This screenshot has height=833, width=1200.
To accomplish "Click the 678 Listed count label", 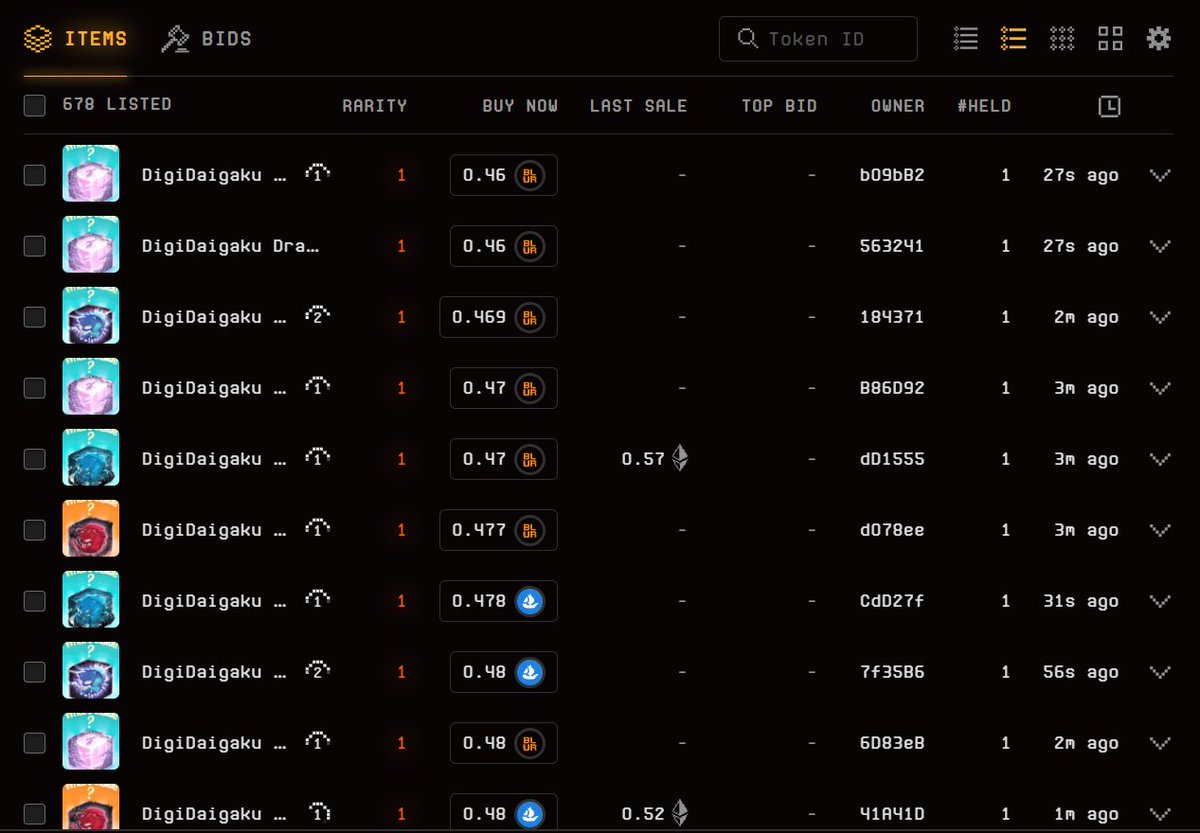I will click(117, 104).
